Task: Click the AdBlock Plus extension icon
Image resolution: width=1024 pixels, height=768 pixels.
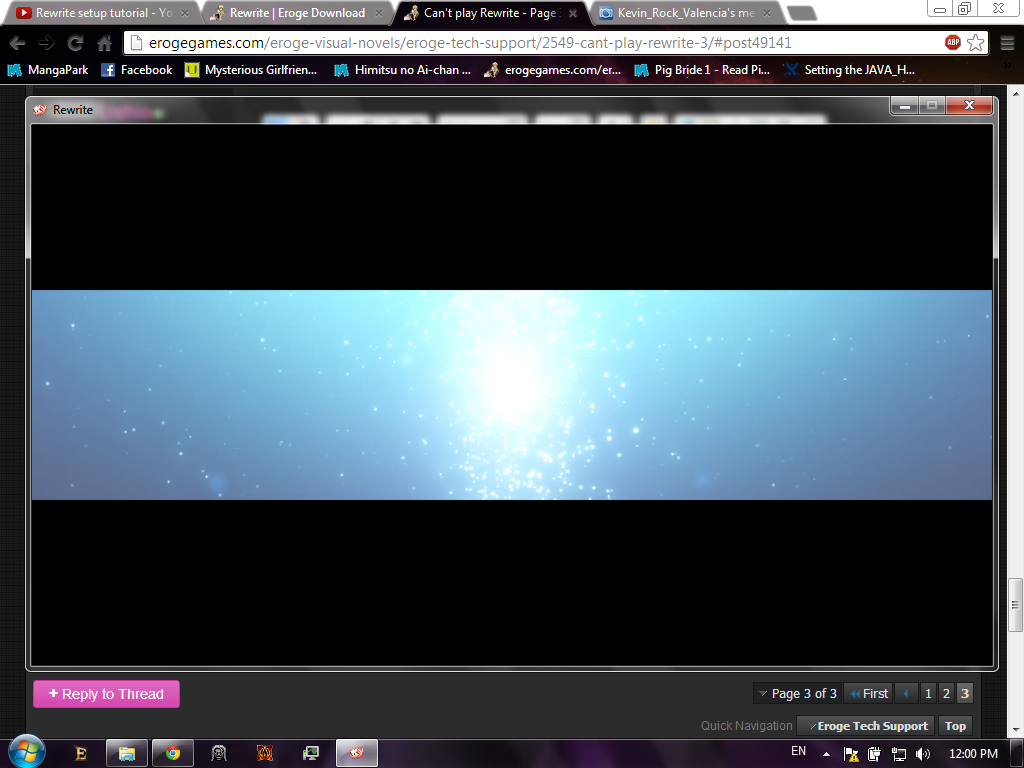Action: [x=952, y=43]
